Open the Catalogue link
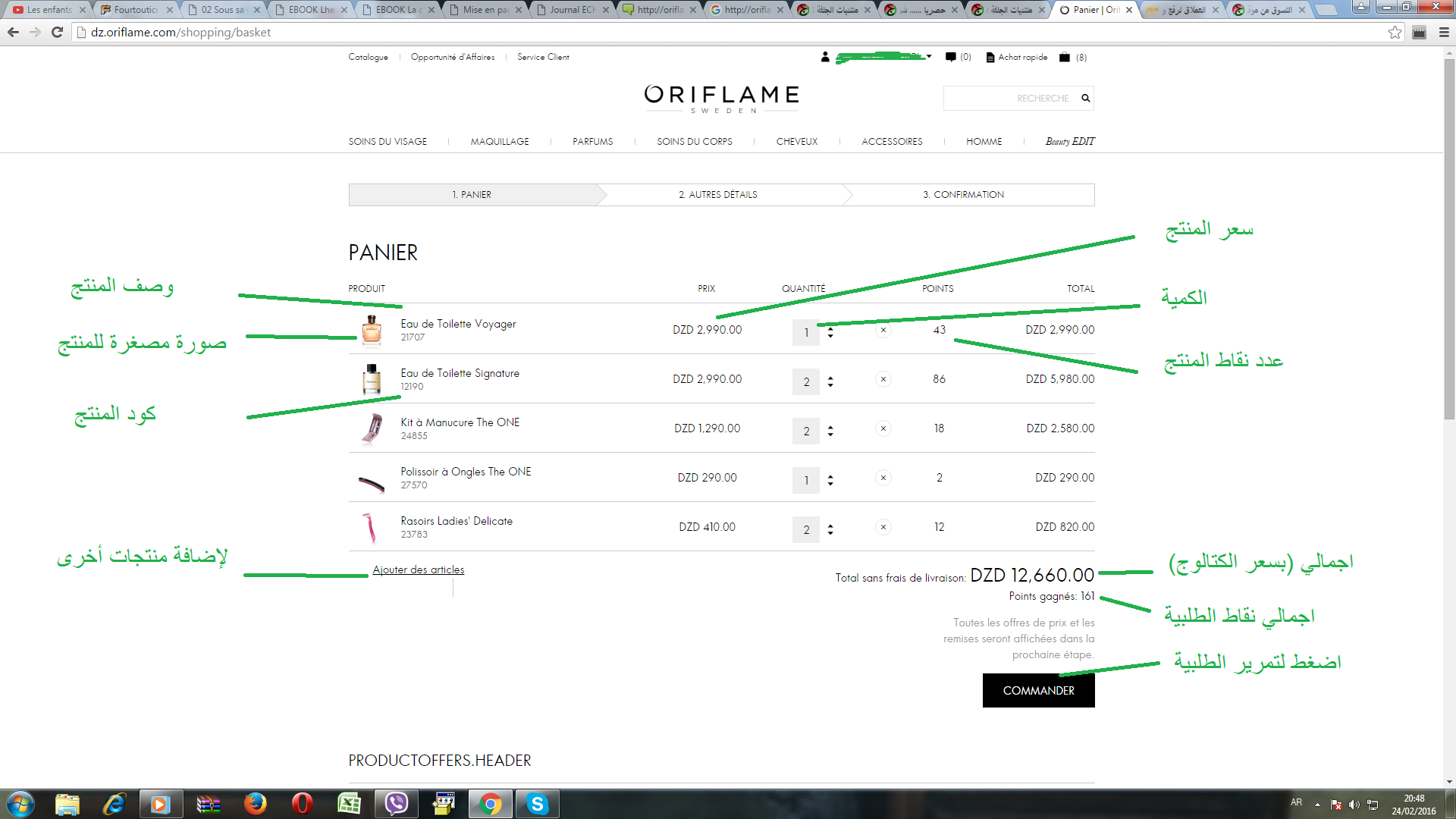 [x=368, y=57]
